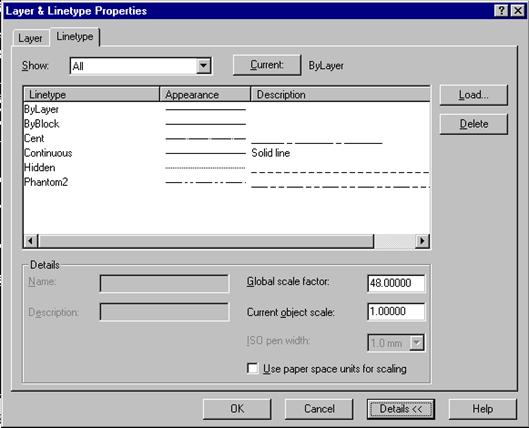Open the Show filter dropdown arrow
Viewport: 529px width, 428px height.
(203, 65)
